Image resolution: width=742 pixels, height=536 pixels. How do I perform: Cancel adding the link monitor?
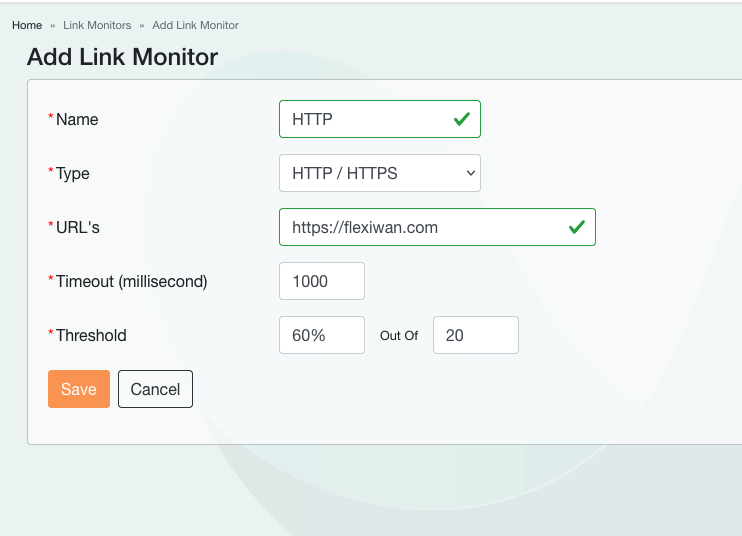coord(155,389)
